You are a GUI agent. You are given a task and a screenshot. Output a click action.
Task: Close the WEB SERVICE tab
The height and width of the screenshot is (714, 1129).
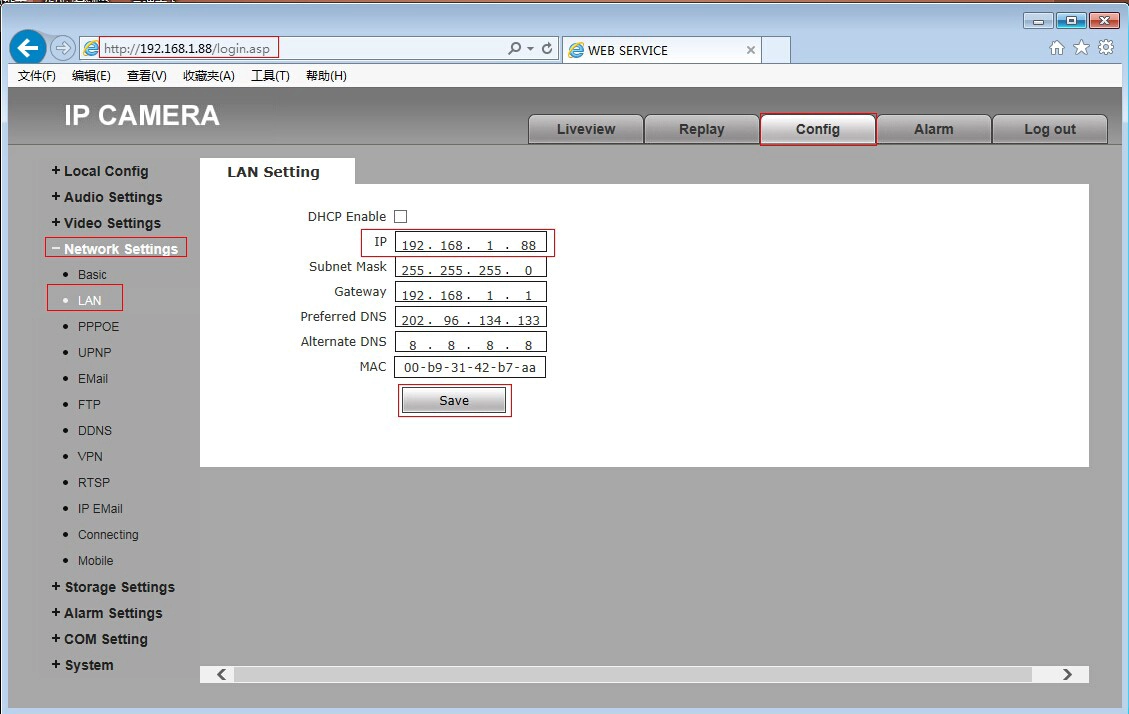750,50
